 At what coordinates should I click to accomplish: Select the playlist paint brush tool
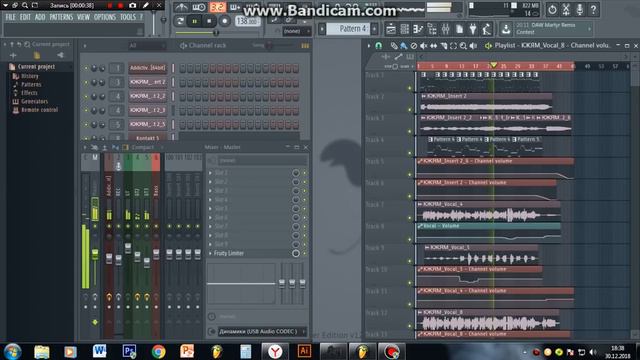[x=404, y=46]
